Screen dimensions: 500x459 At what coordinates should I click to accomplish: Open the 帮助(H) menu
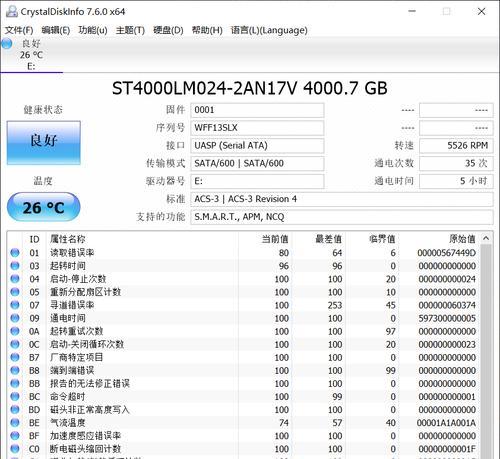[207, 30]
